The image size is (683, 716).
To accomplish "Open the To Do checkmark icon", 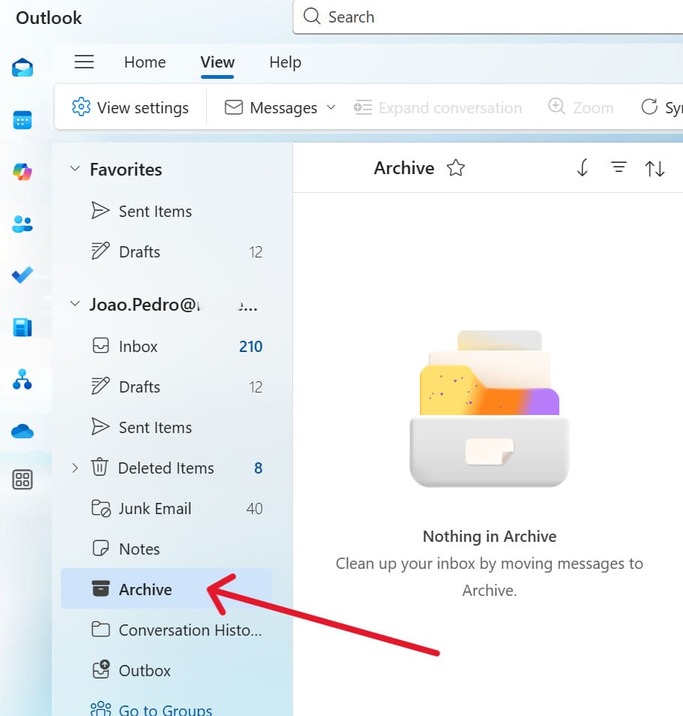I will point(22,275).
